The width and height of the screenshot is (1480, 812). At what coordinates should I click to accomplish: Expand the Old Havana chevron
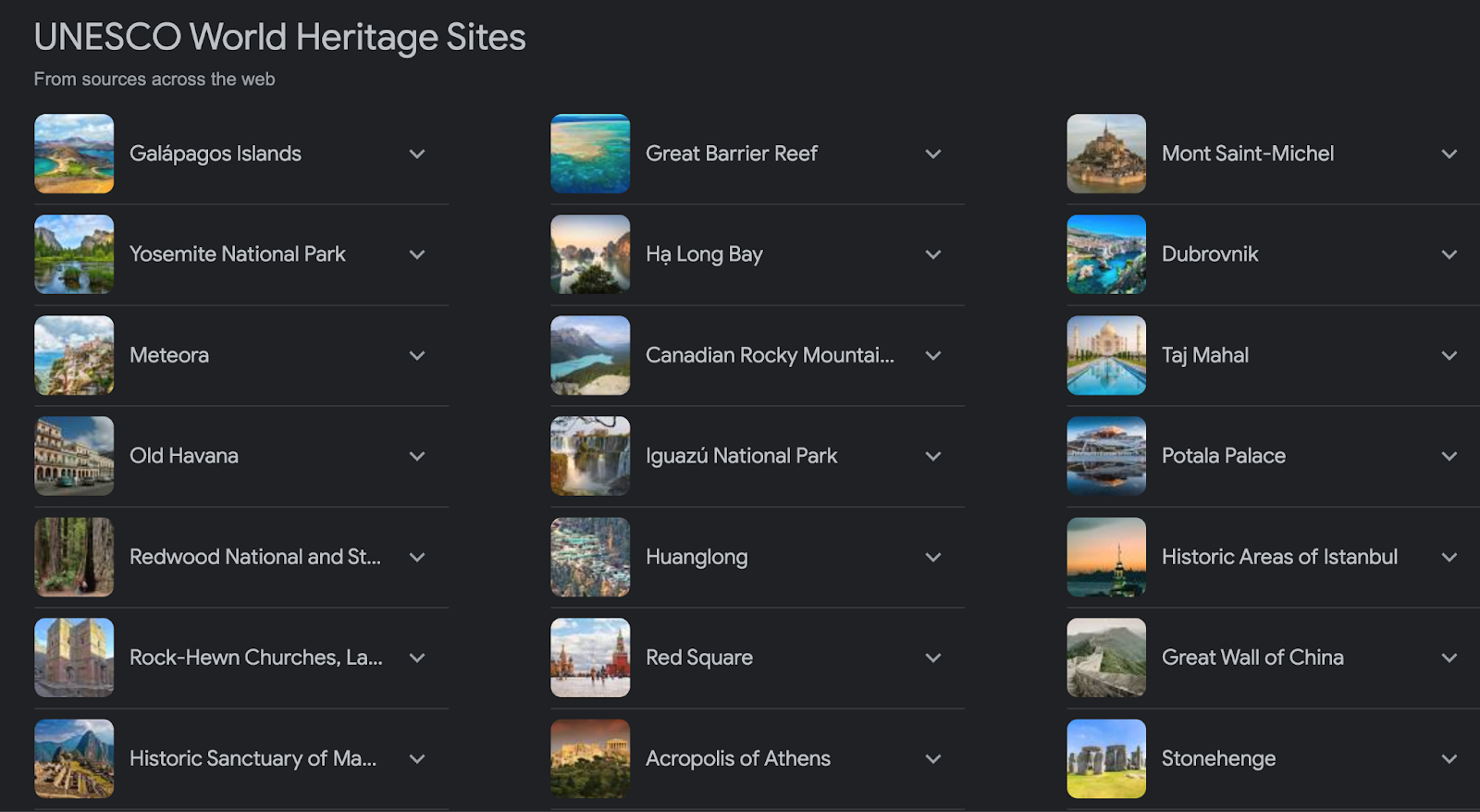point(417,456)
